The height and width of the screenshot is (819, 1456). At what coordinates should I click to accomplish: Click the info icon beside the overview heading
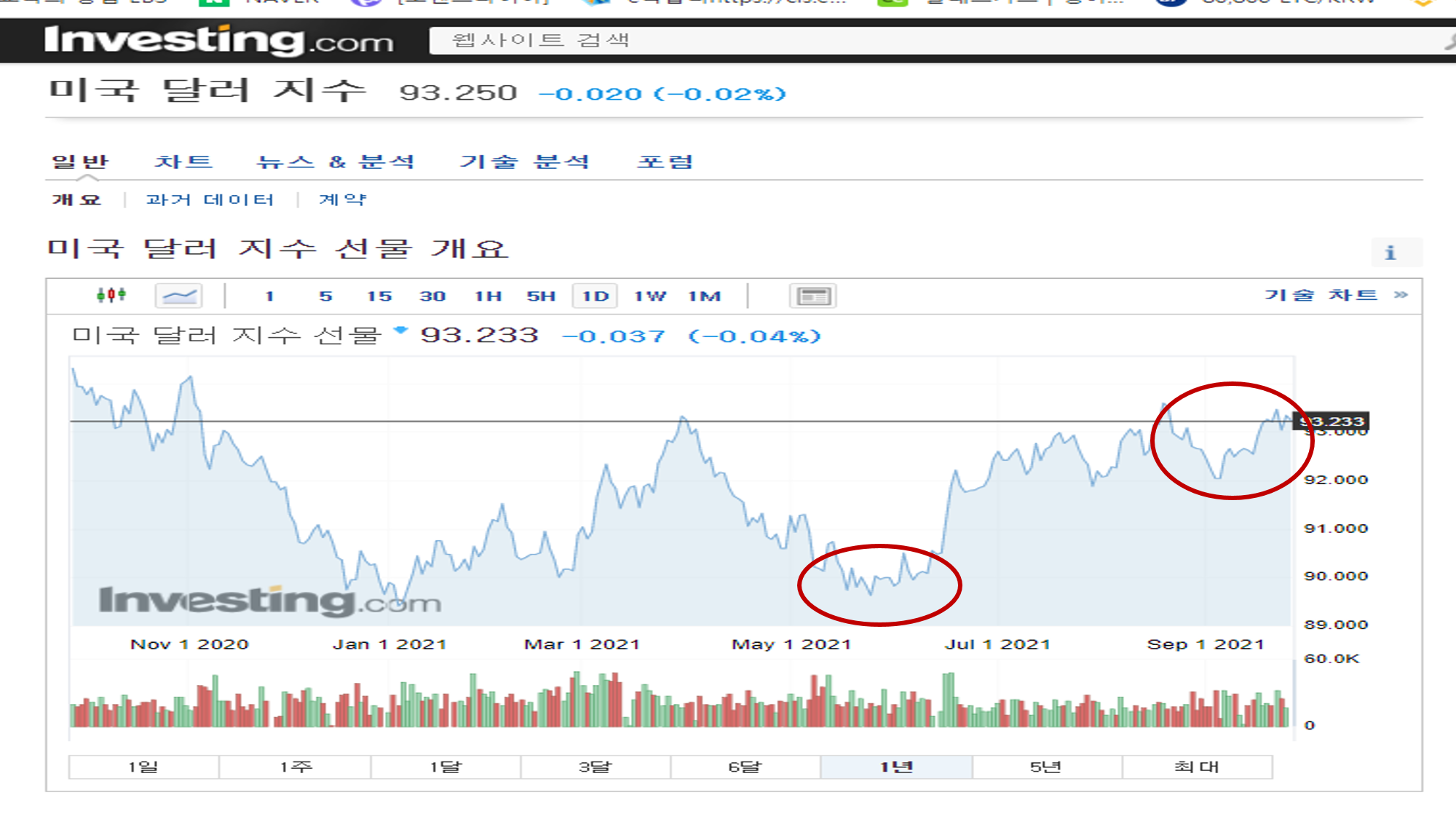click(1390, 253)
